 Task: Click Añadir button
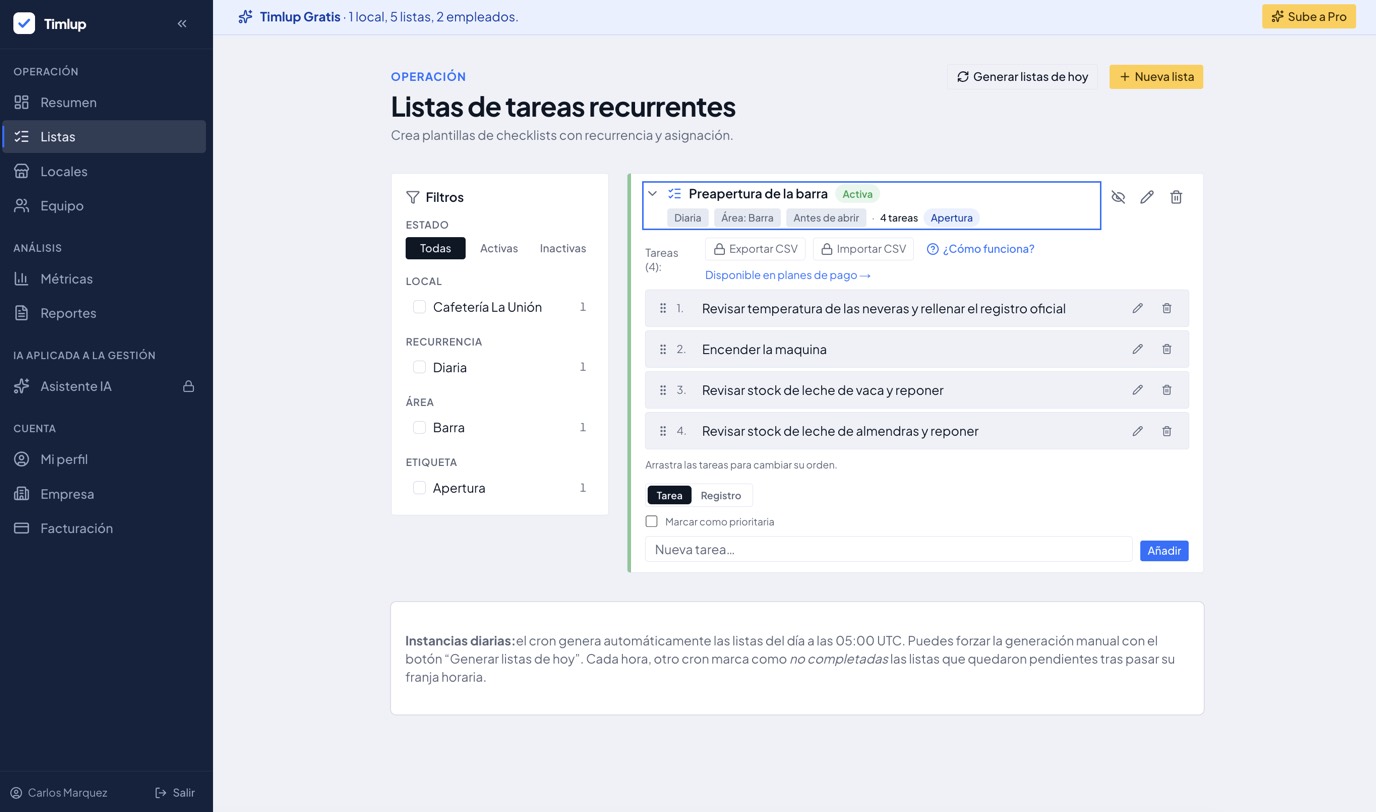tap(1164, 550)
